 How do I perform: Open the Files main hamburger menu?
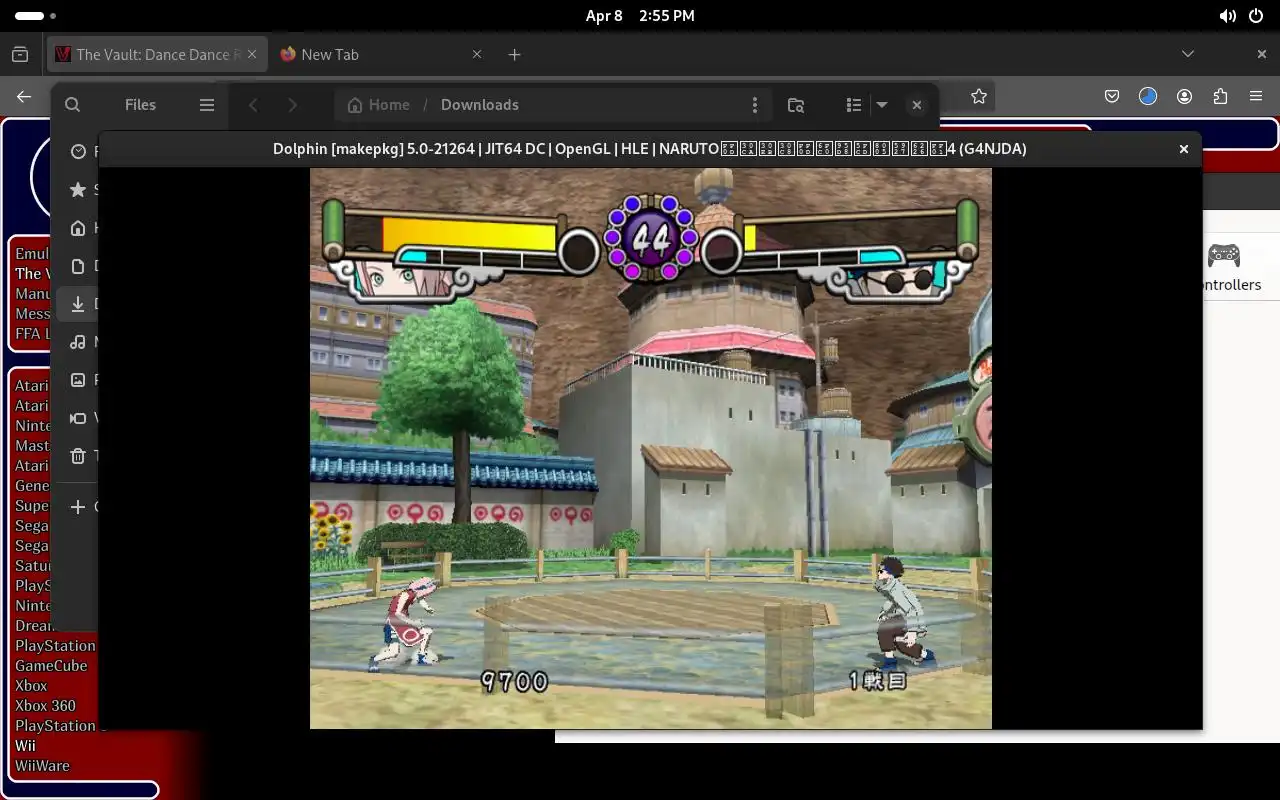click(x=207, y=104)
